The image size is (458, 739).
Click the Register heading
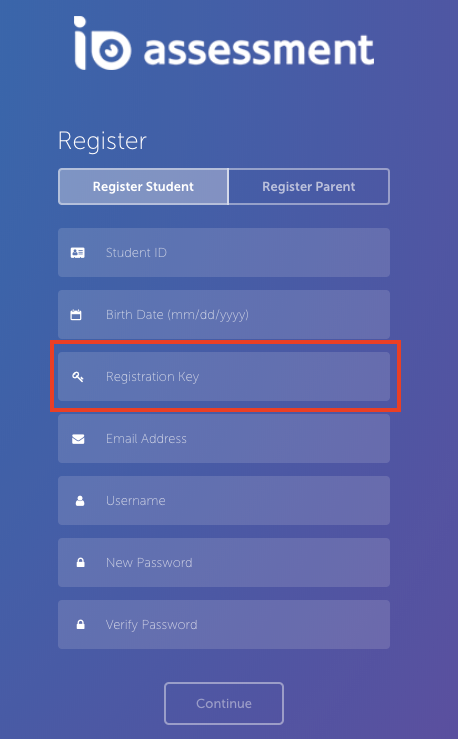point(102,141)
